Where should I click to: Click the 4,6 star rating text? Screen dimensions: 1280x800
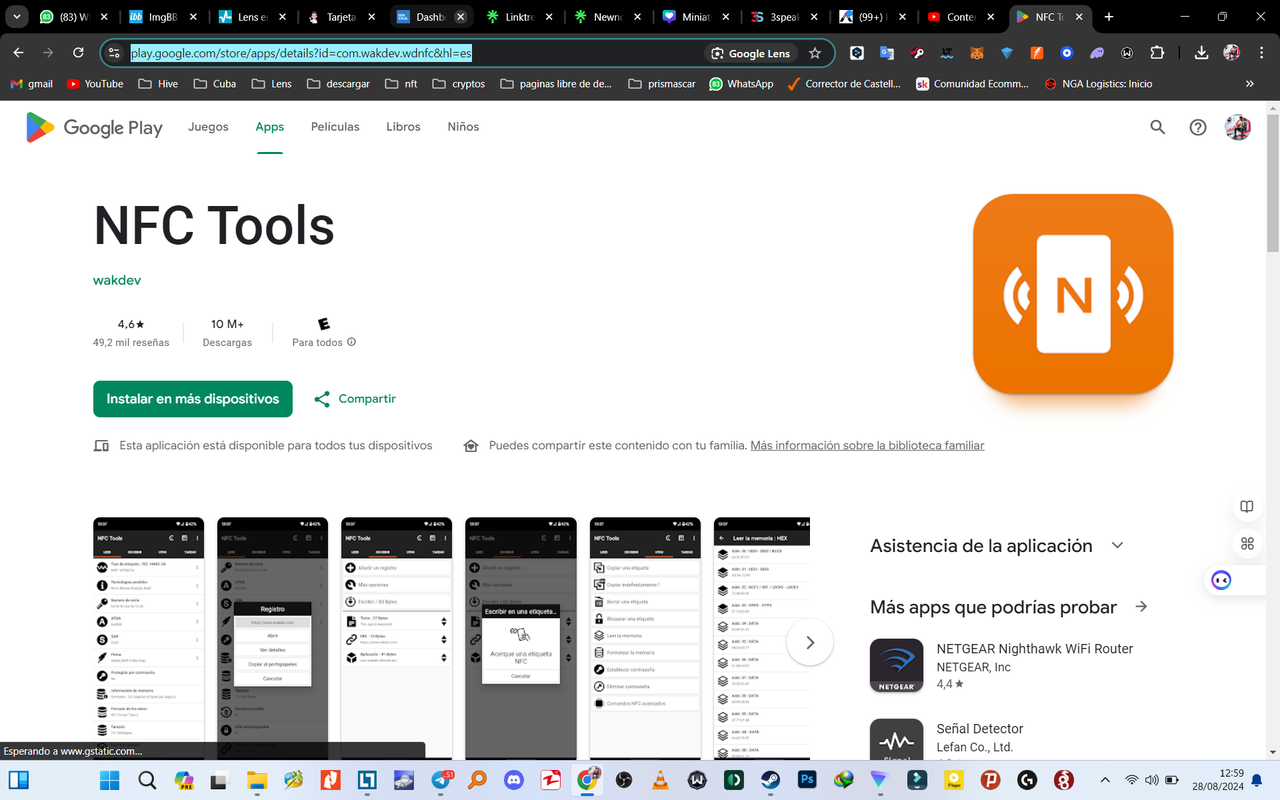tap(131, 324)
